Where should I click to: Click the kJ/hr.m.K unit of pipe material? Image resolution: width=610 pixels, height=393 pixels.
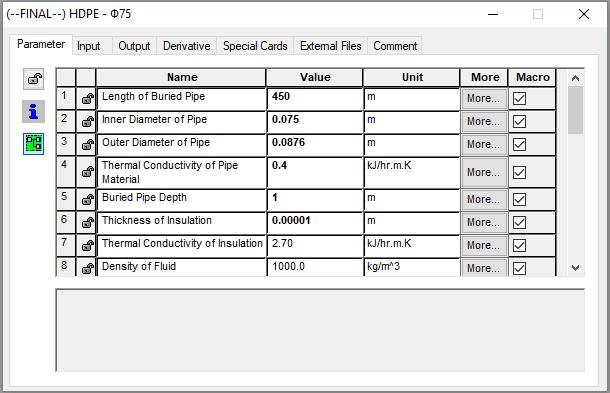[x=412, y=172]
